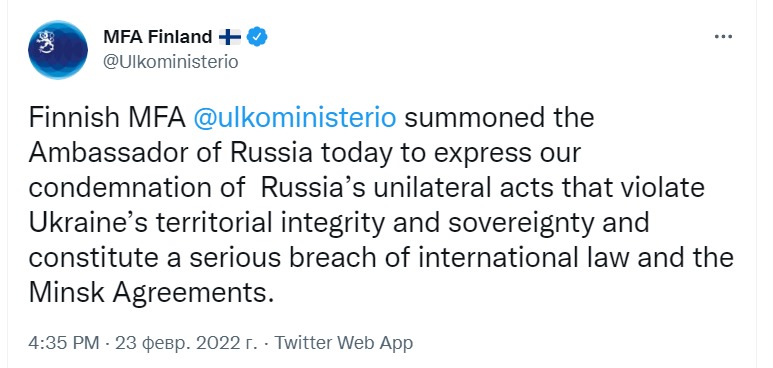Click the word "sovereignty" in the tweet
Screen dimensions: 773x368
point(521,223)
